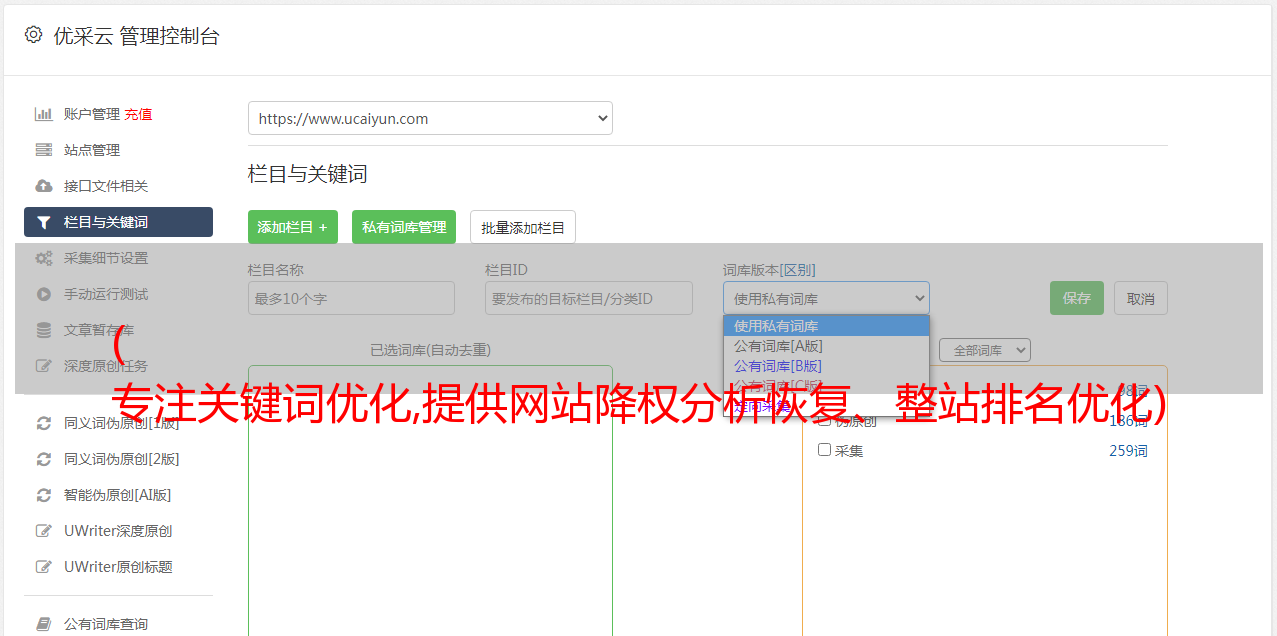The width and height of the screenshot is (1277, 636).
Task: Open the 词库版本 dropdown showing 使用私有词库
Action: [x=826, y=298]
